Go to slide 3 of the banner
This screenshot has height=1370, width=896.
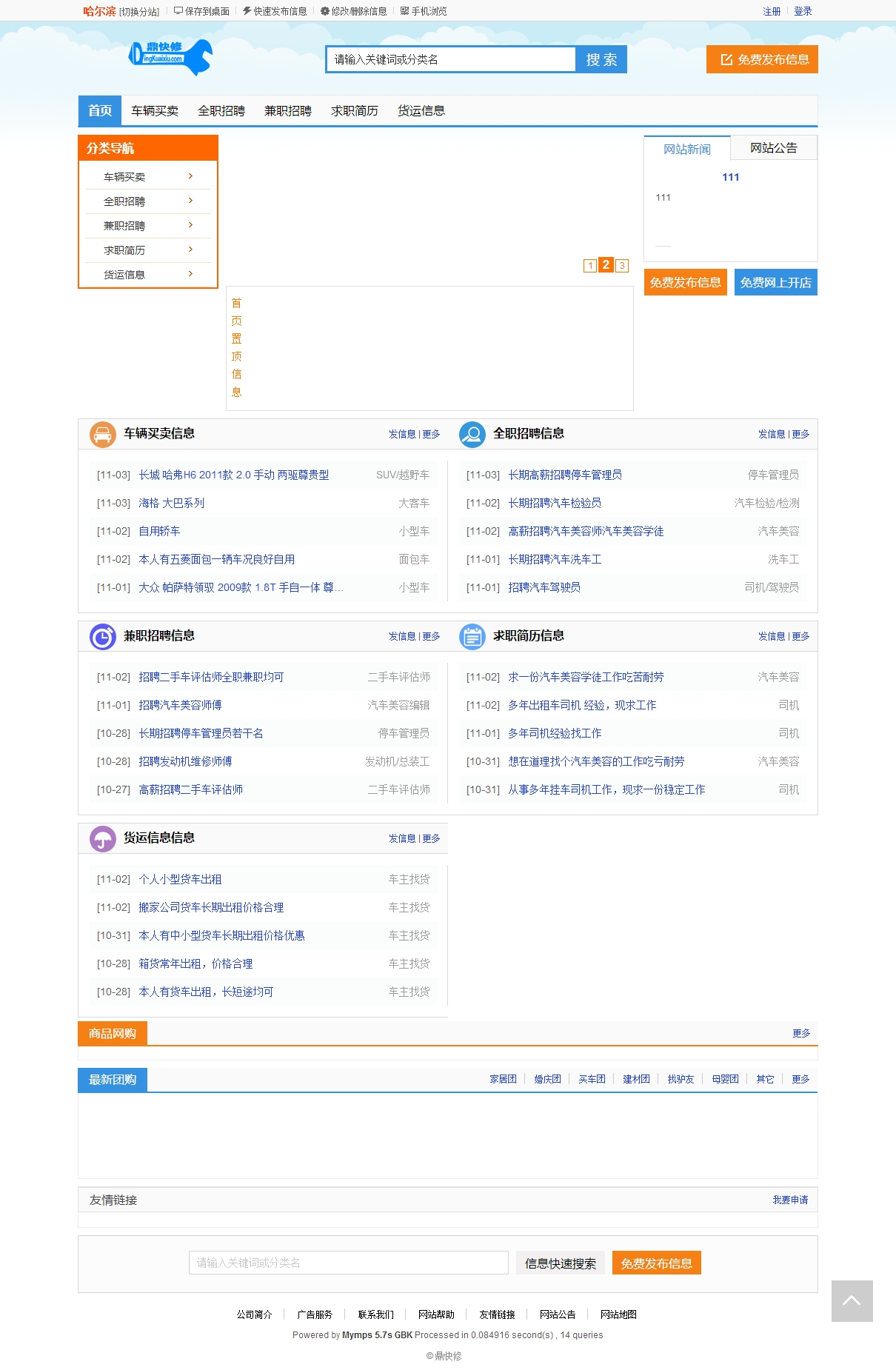click(x=622, y=265)
